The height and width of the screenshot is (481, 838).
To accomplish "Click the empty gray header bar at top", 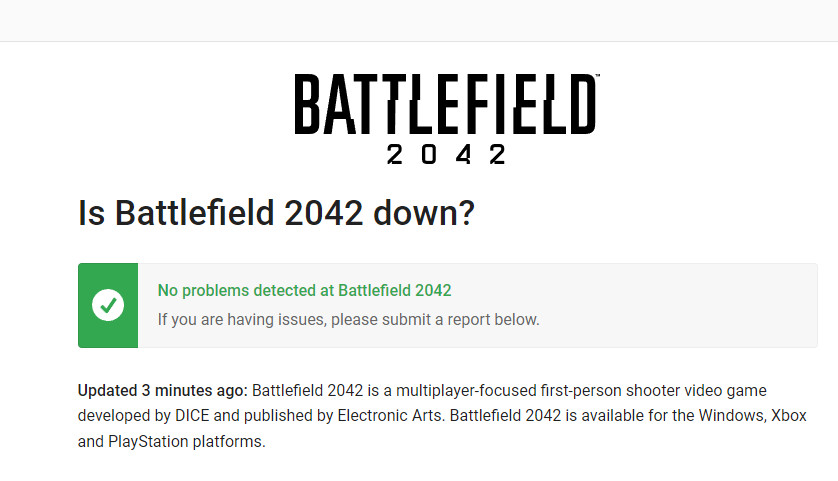I will (419, 20).
